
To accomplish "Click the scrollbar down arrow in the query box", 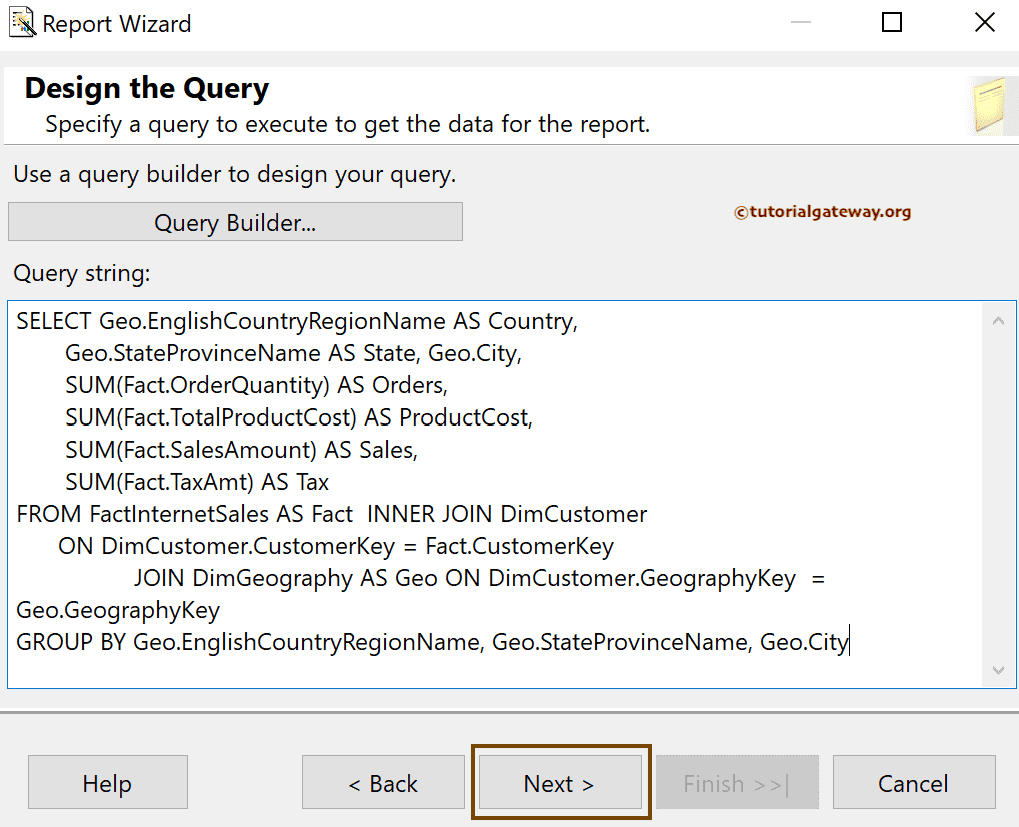I will pyautogui.click(x=999, y=671).
